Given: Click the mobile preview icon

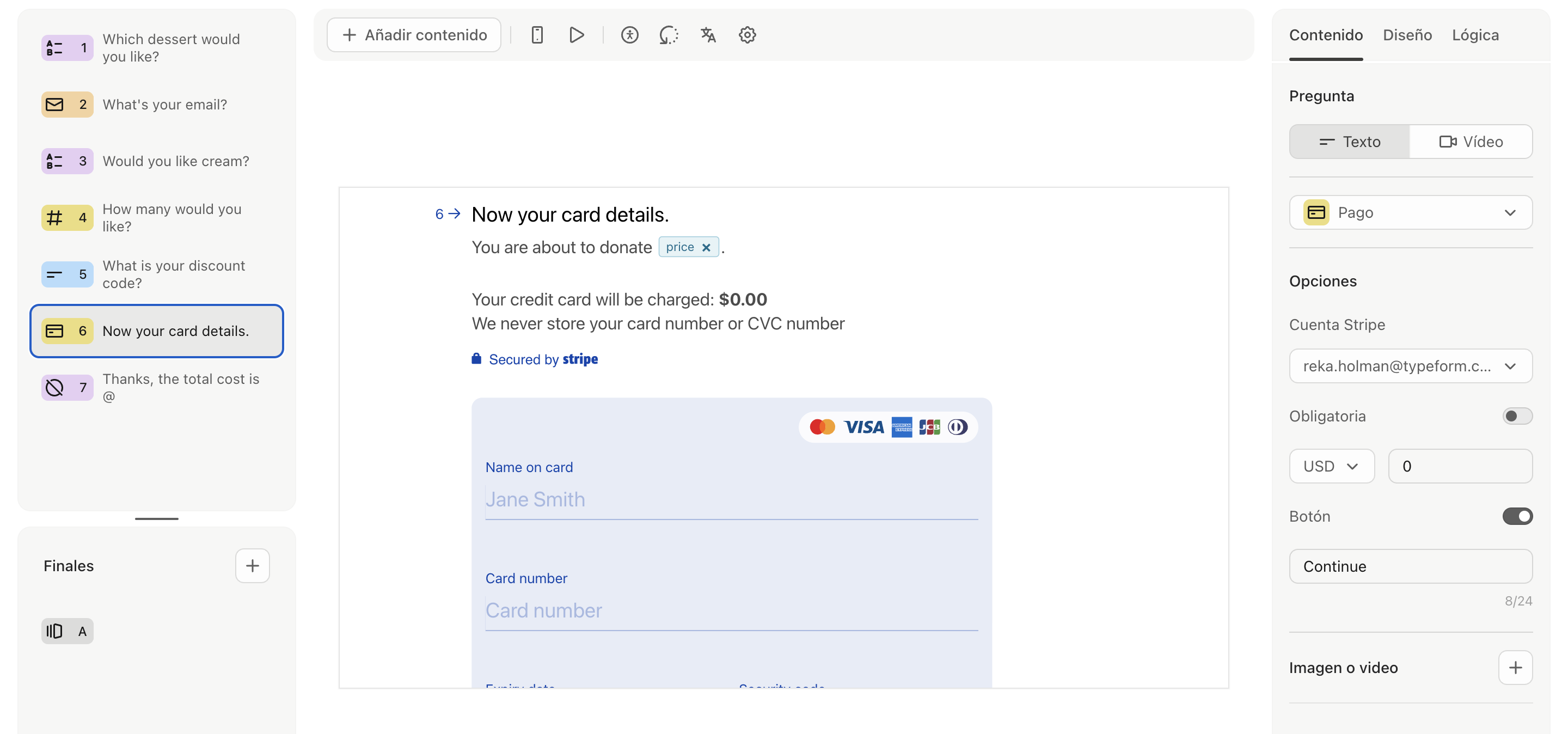Looking at the screenshot, I should [x=536, y=35].
